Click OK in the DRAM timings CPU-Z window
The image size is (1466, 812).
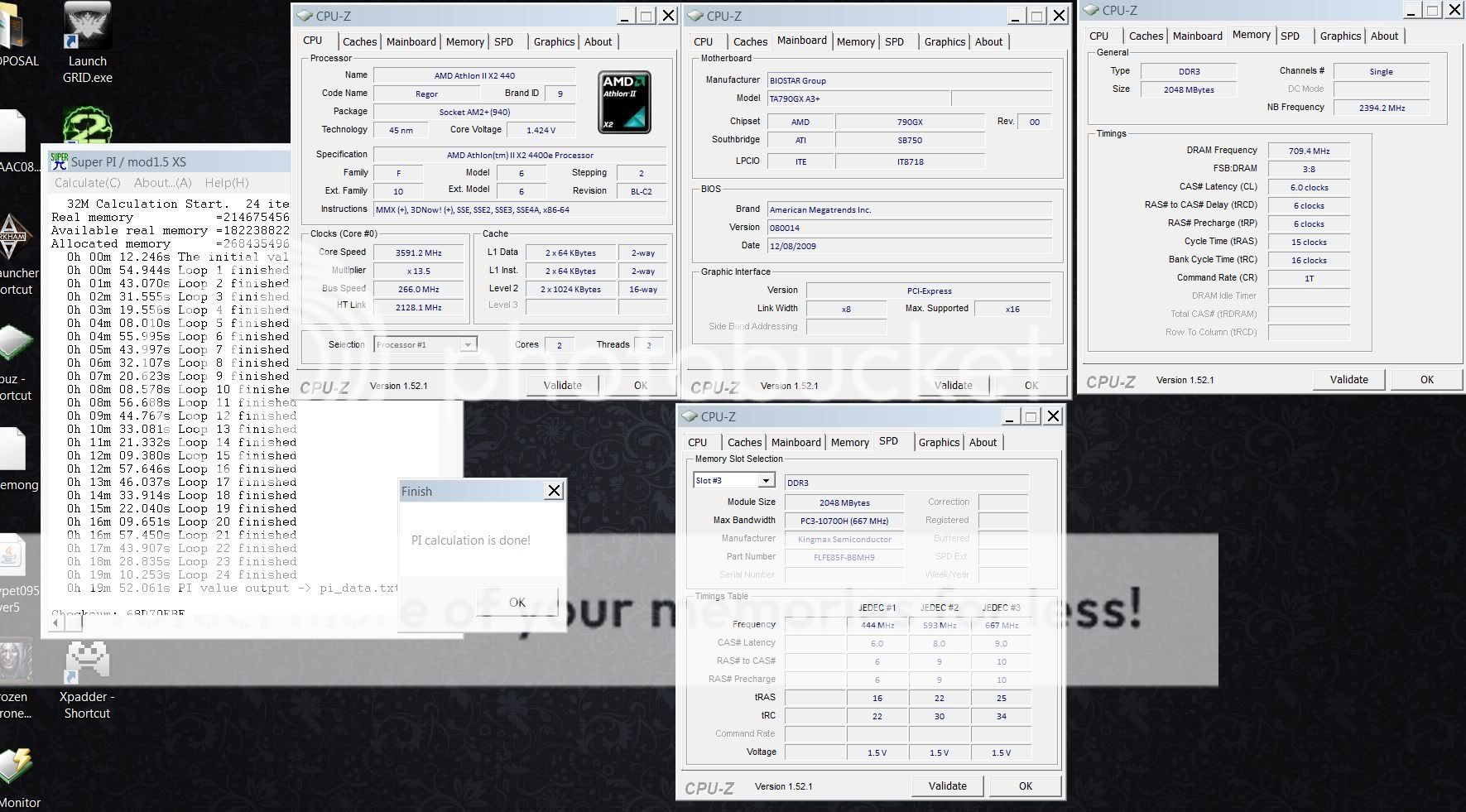(1426, 379)
